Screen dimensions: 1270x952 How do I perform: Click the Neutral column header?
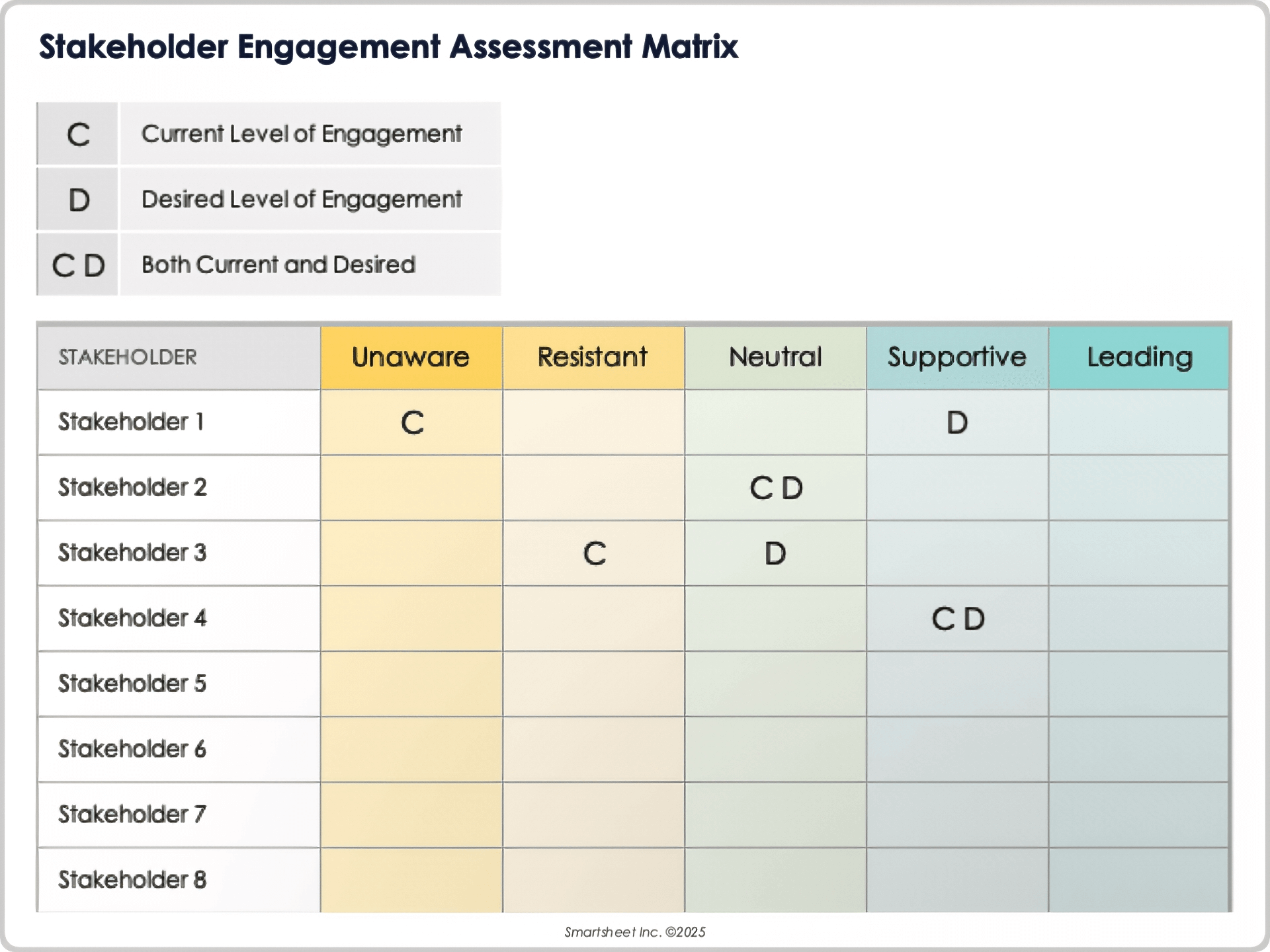coord(775,358)
